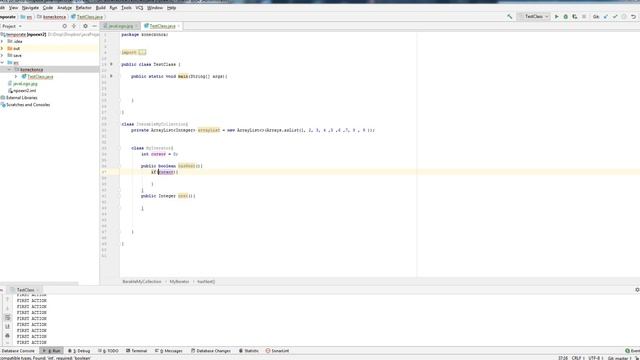The width and height of the screenshot is (640, 360).
Task: Click the collapse-all icon in Project panel
Action: pyautogui.click(x=74, y=26)
